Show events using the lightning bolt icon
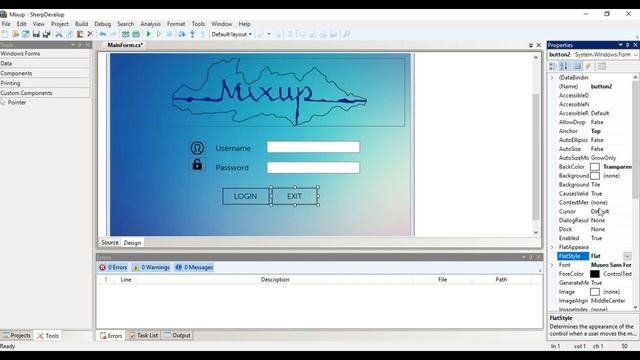640x360 pixels. click(x=588, y=66)
